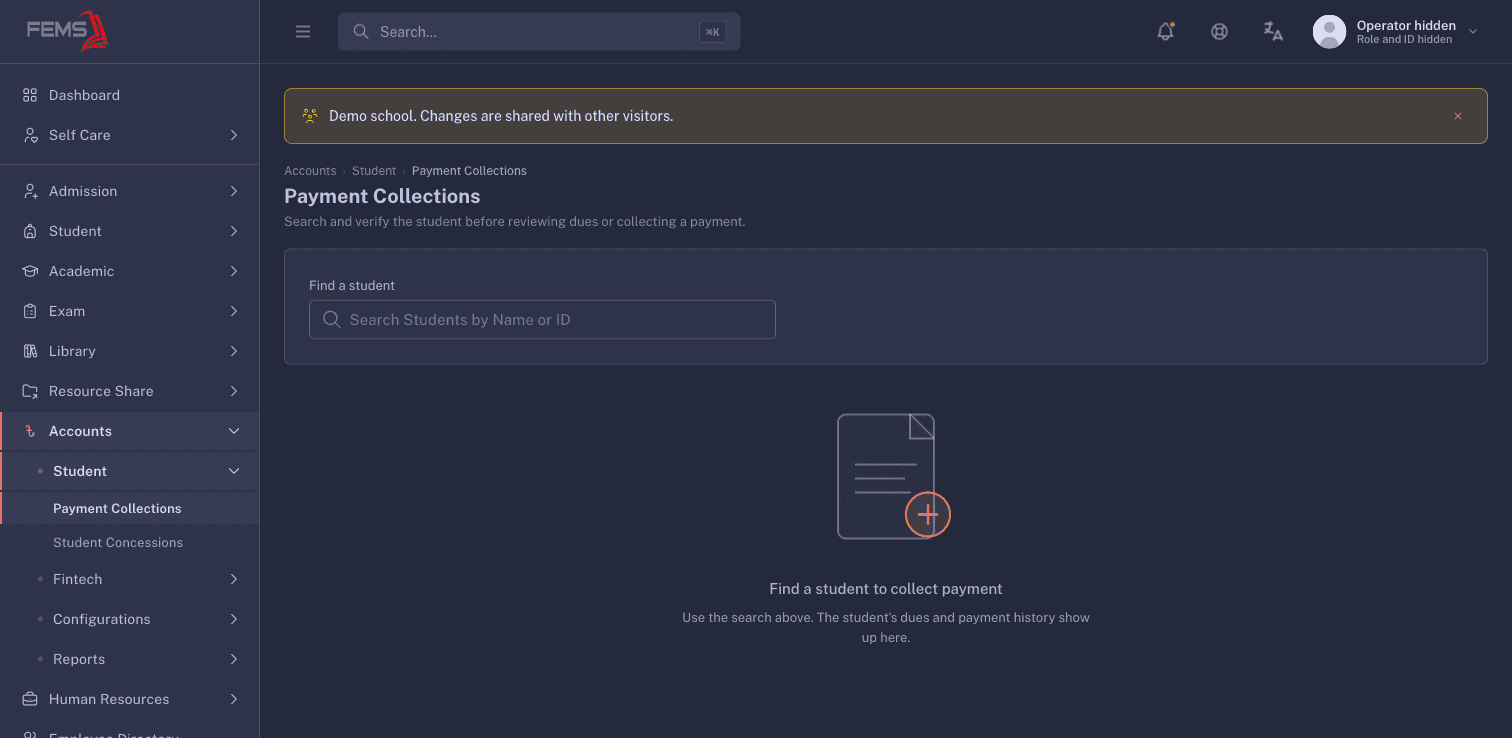Open the Library menu item

130,351
